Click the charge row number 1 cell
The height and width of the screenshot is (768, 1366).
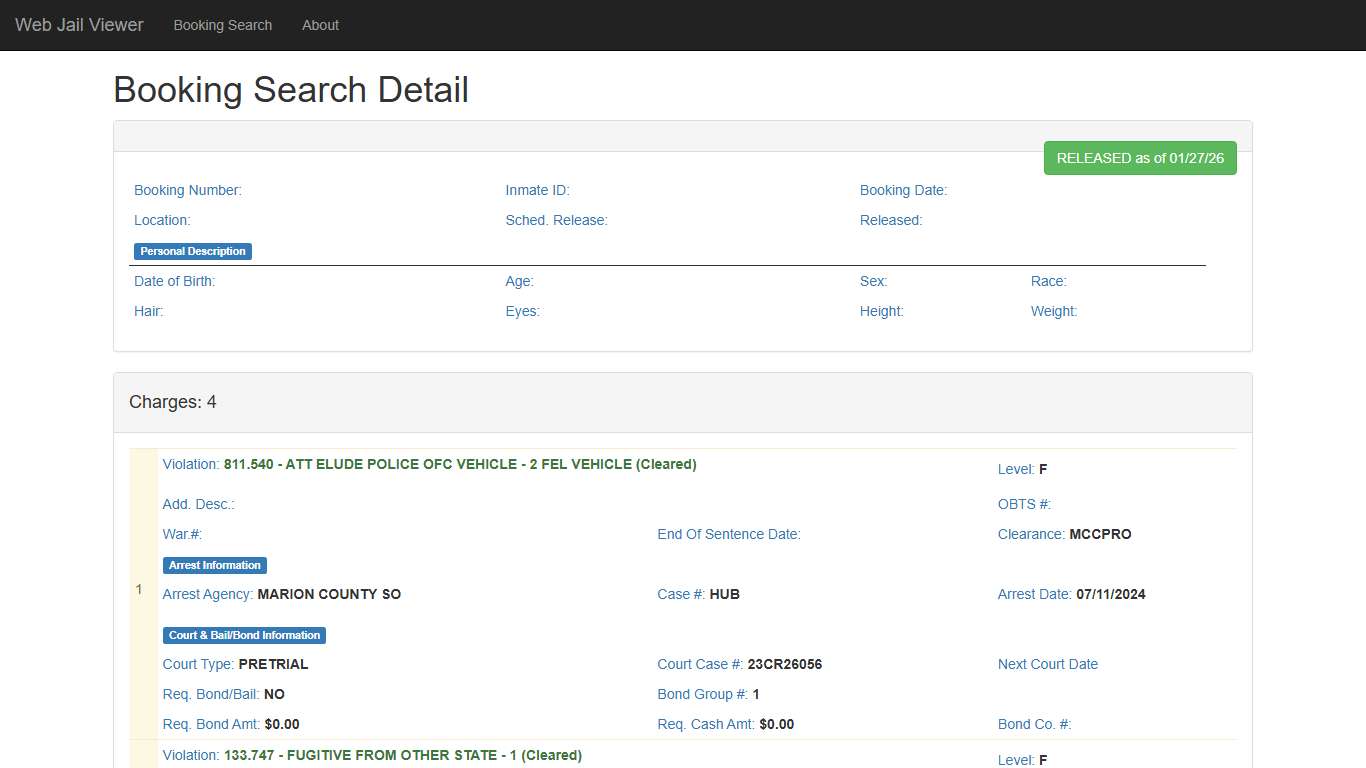[x=139, y=590]
